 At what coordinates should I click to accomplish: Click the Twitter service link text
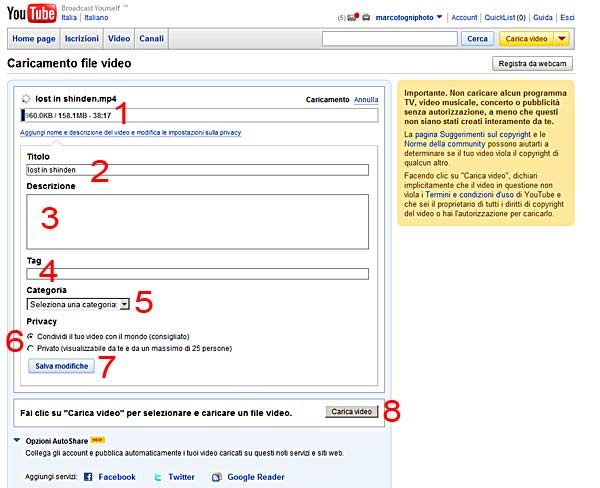[181, 477]
